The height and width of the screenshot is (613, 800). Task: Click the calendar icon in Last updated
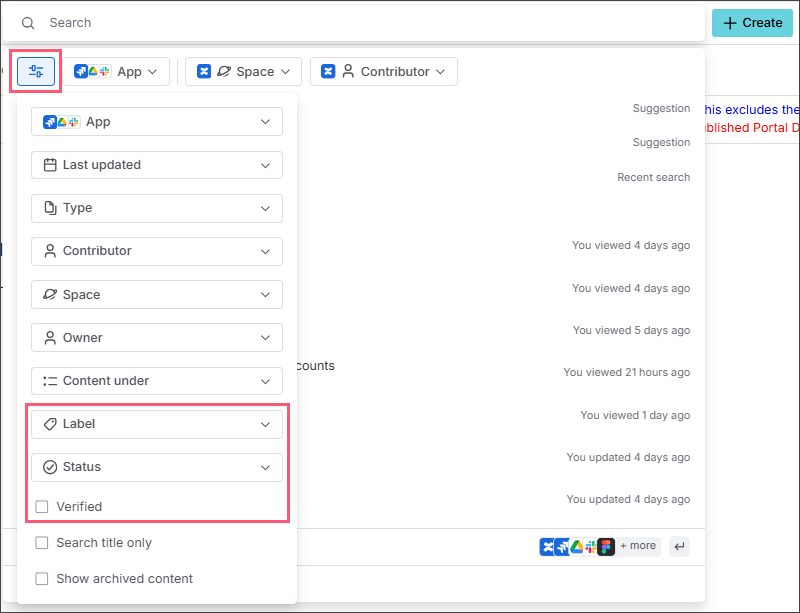pyautogui.click(x=50, y=165)
